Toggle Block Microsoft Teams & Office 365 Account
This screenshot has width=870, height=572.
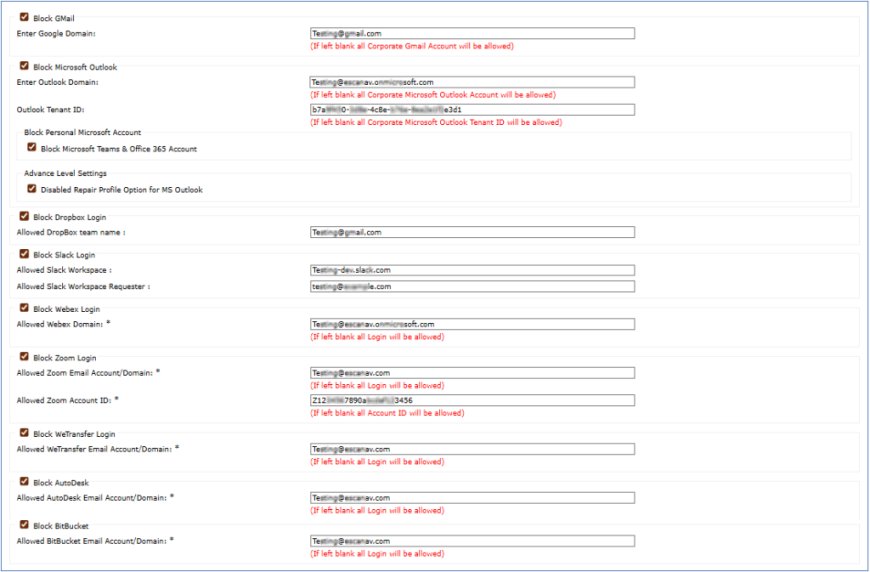pyautogui.click(x=32, y=147)
